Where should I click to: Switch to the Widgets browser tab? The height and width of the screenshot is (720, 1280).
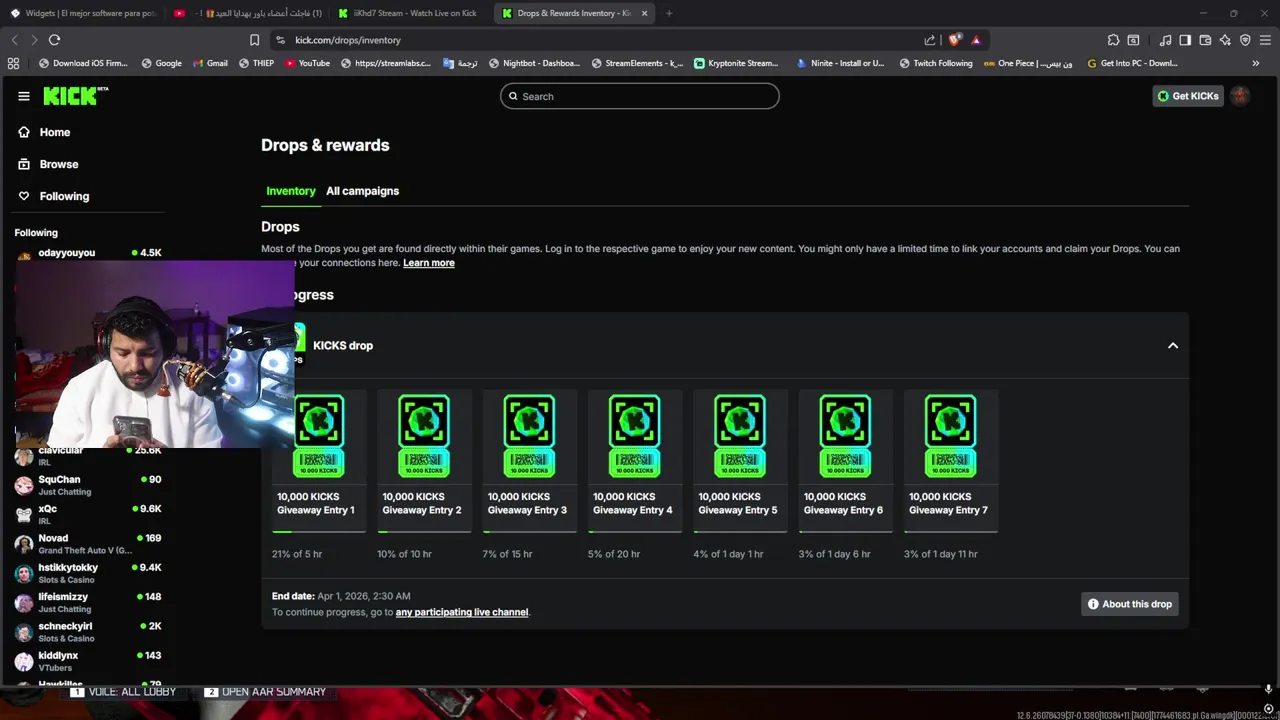point(83,13)
